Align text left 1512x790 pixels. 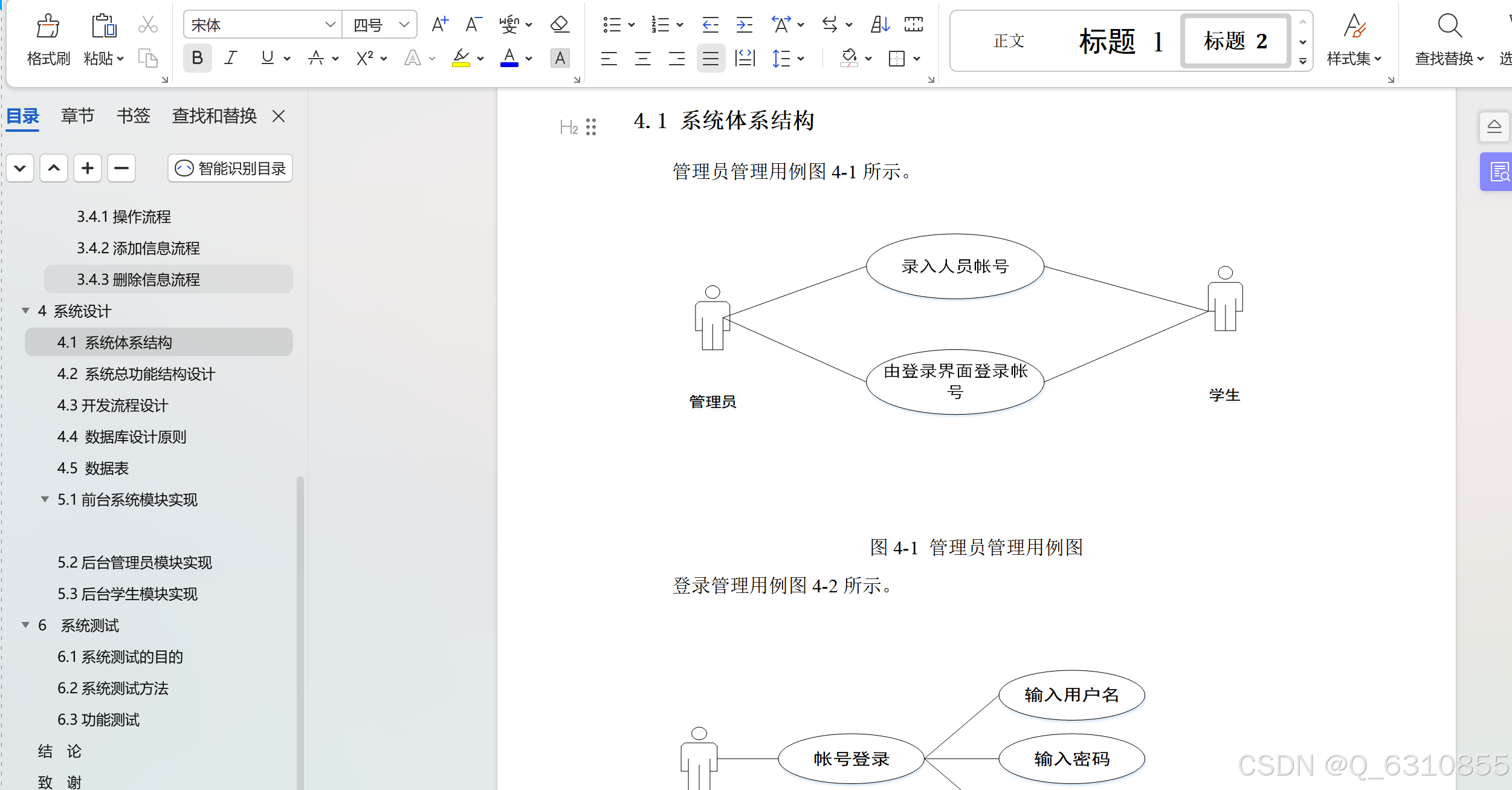(609, 59)
